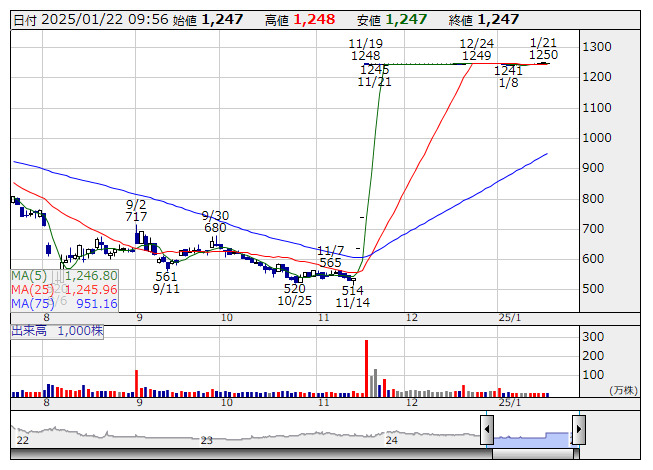Click the 9/30 680 high annotation
This screenshot has width=653, height=470.
click(215, 221)
